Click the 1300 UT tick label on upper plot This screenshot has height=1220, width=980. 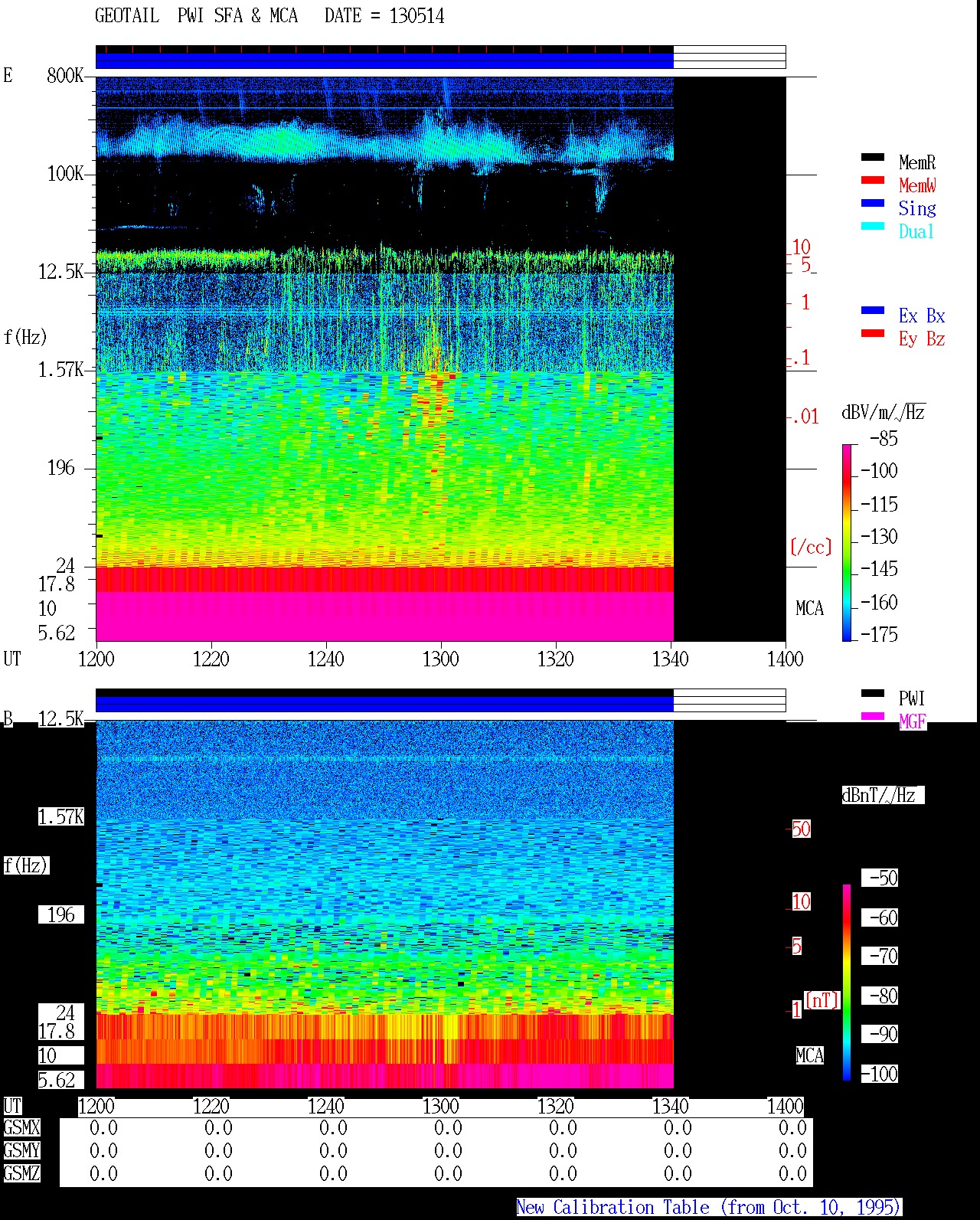point(440,659)
